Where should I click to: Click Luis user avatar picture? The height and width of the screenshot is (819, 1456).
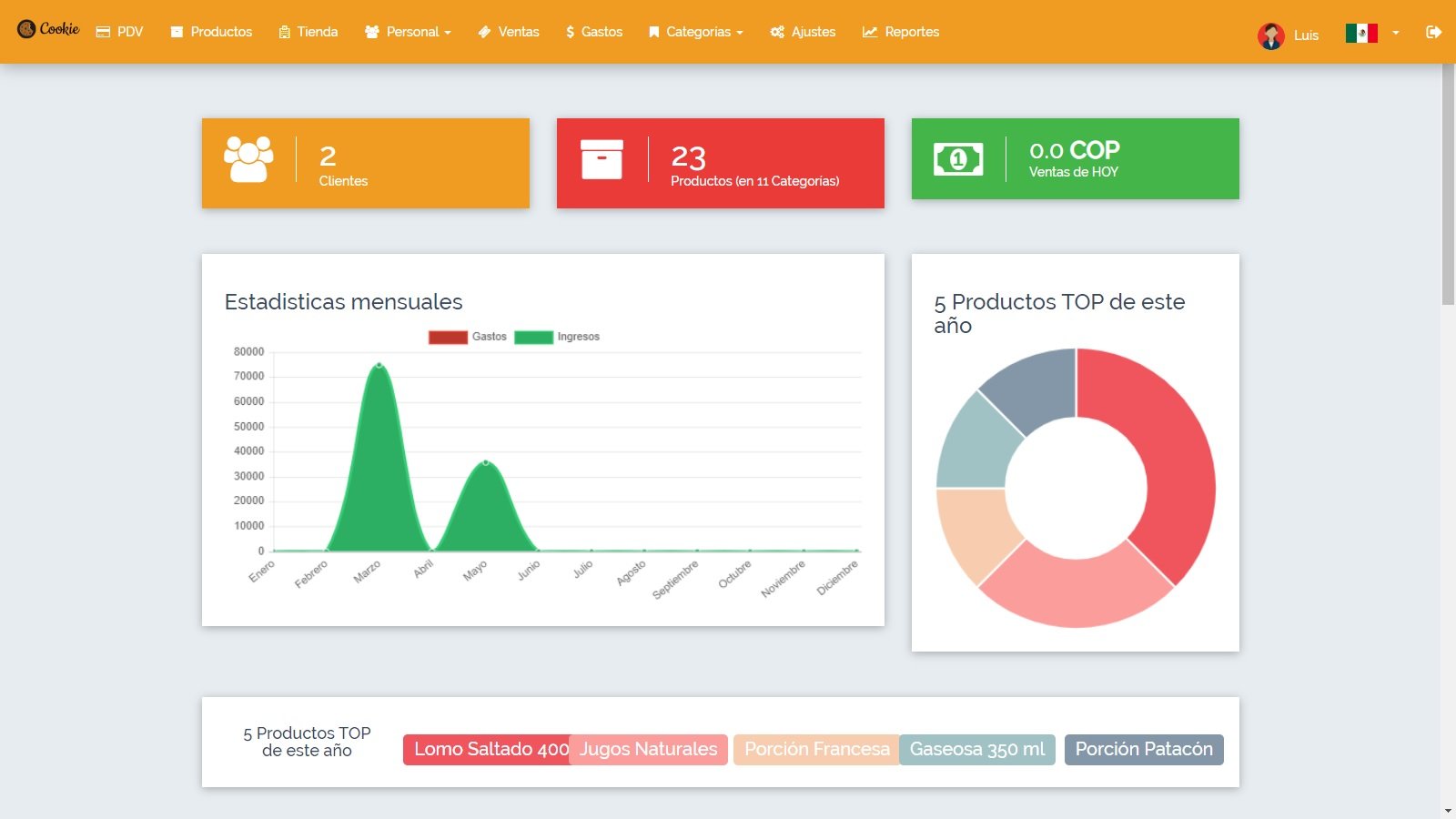[1270, 35]
